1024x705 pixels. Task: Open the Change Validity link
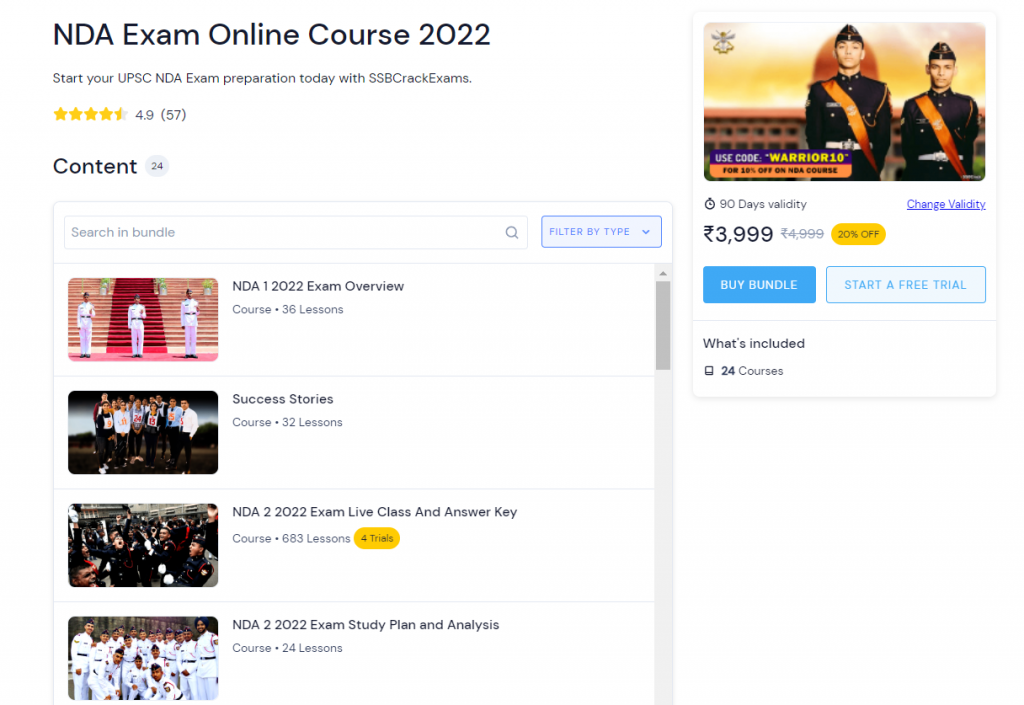point(946,204)
